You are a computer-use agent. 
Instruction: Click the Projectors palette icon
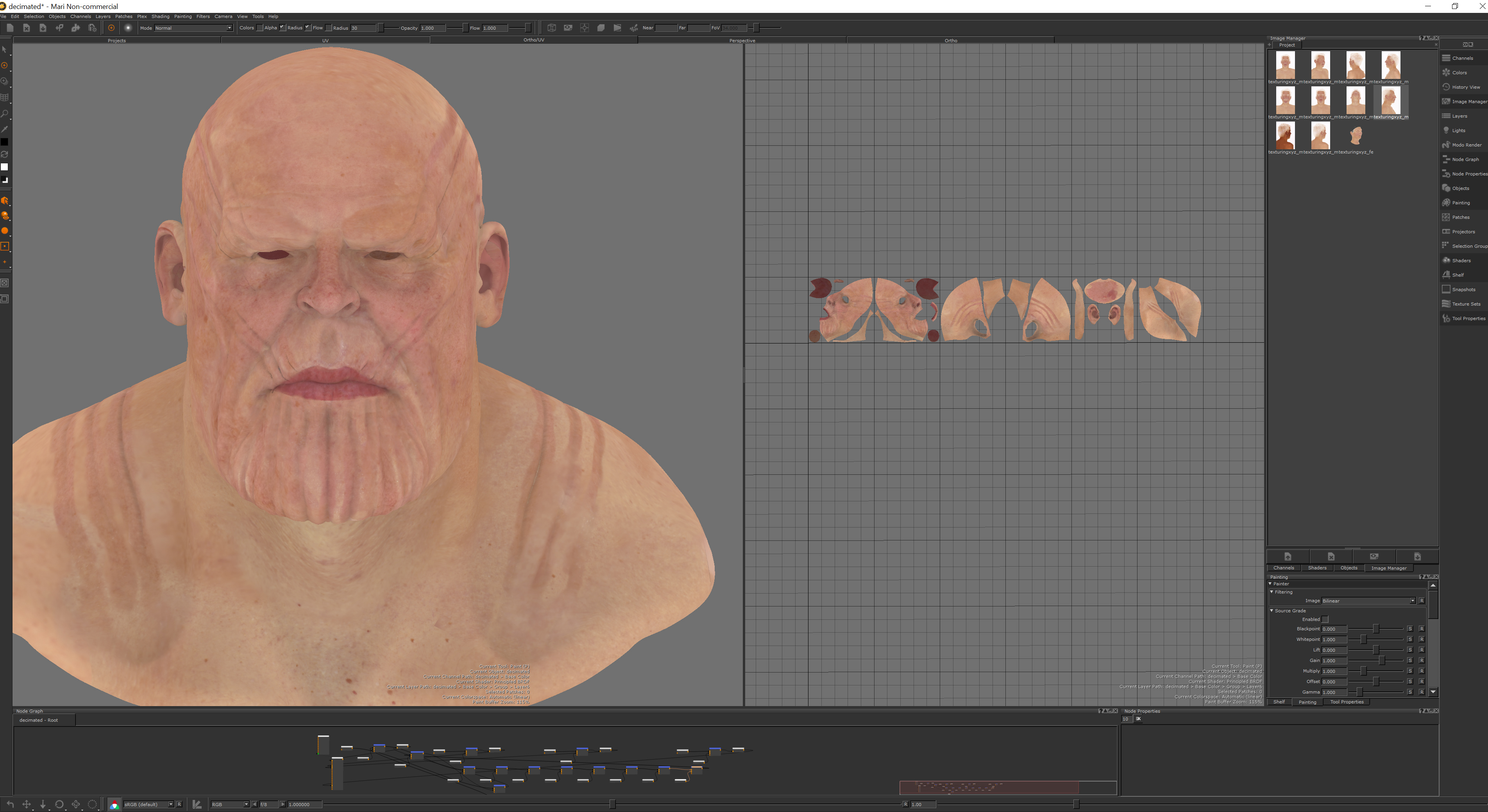pyautogui.click(x=1446, y=231)
